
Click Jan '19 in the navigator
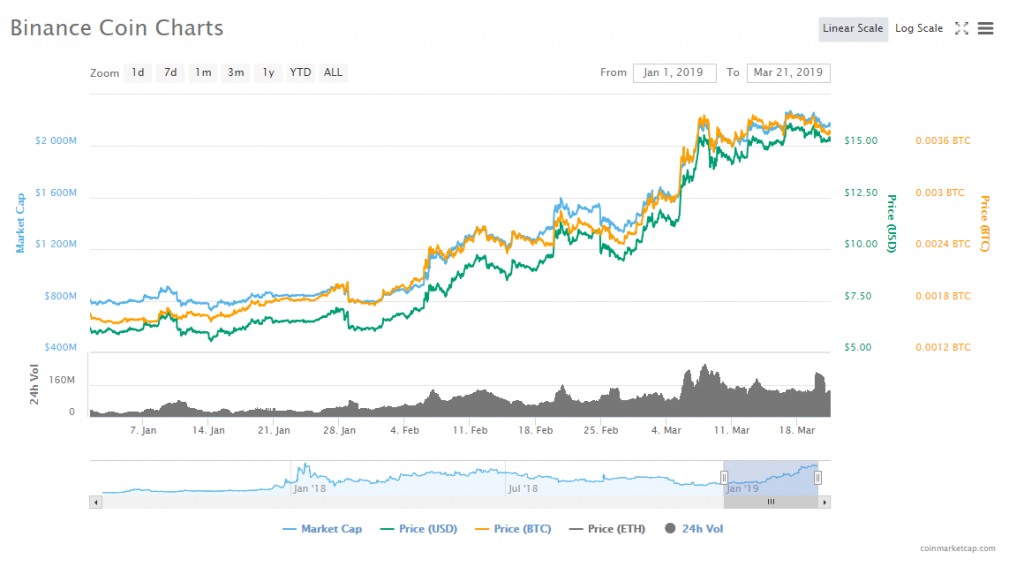pyautogui.click(x=743, y=489)
